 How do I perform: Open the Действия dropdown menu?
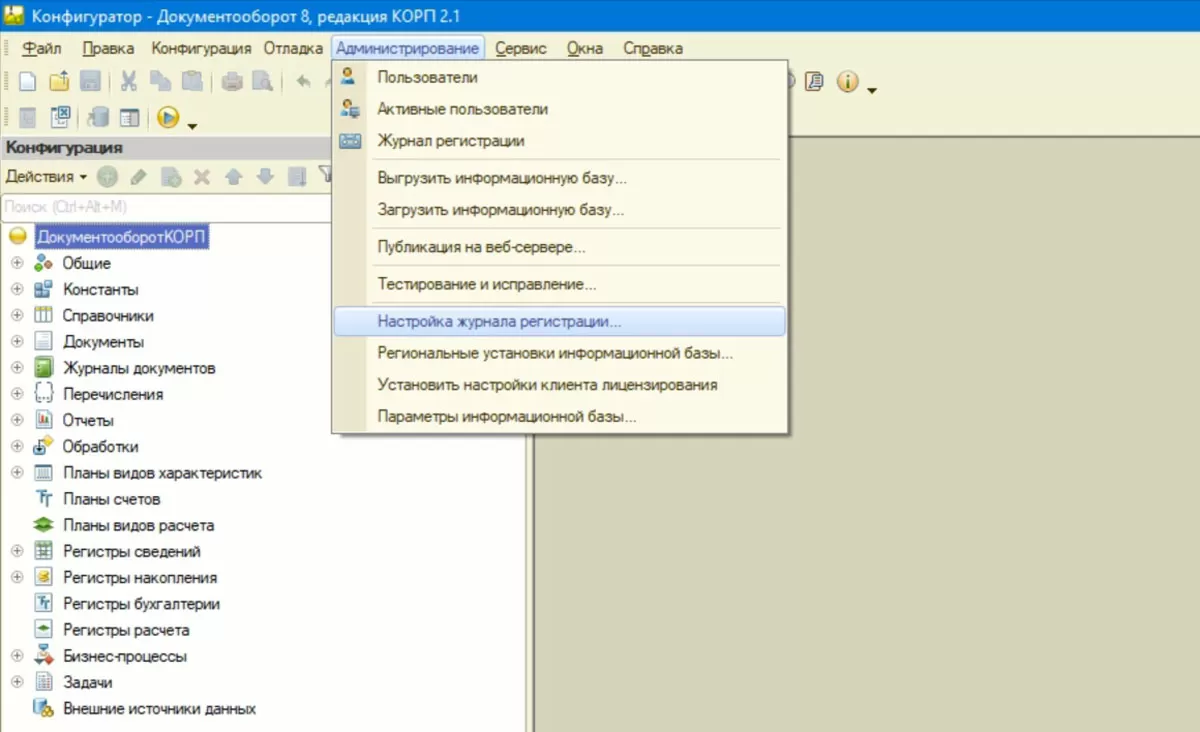[x=46, y=177]
